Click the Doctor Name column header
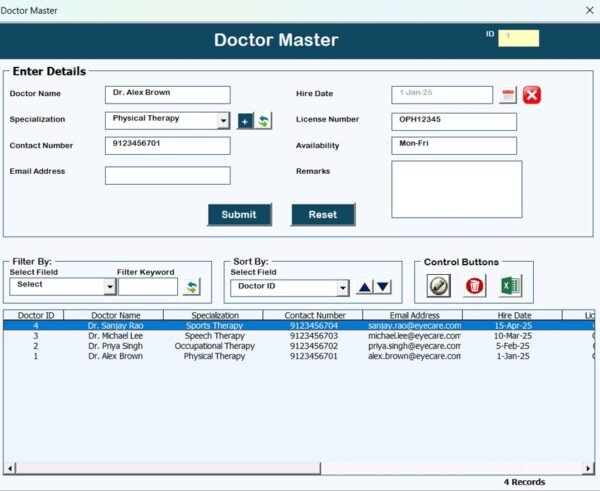 [x=114, y=315]
